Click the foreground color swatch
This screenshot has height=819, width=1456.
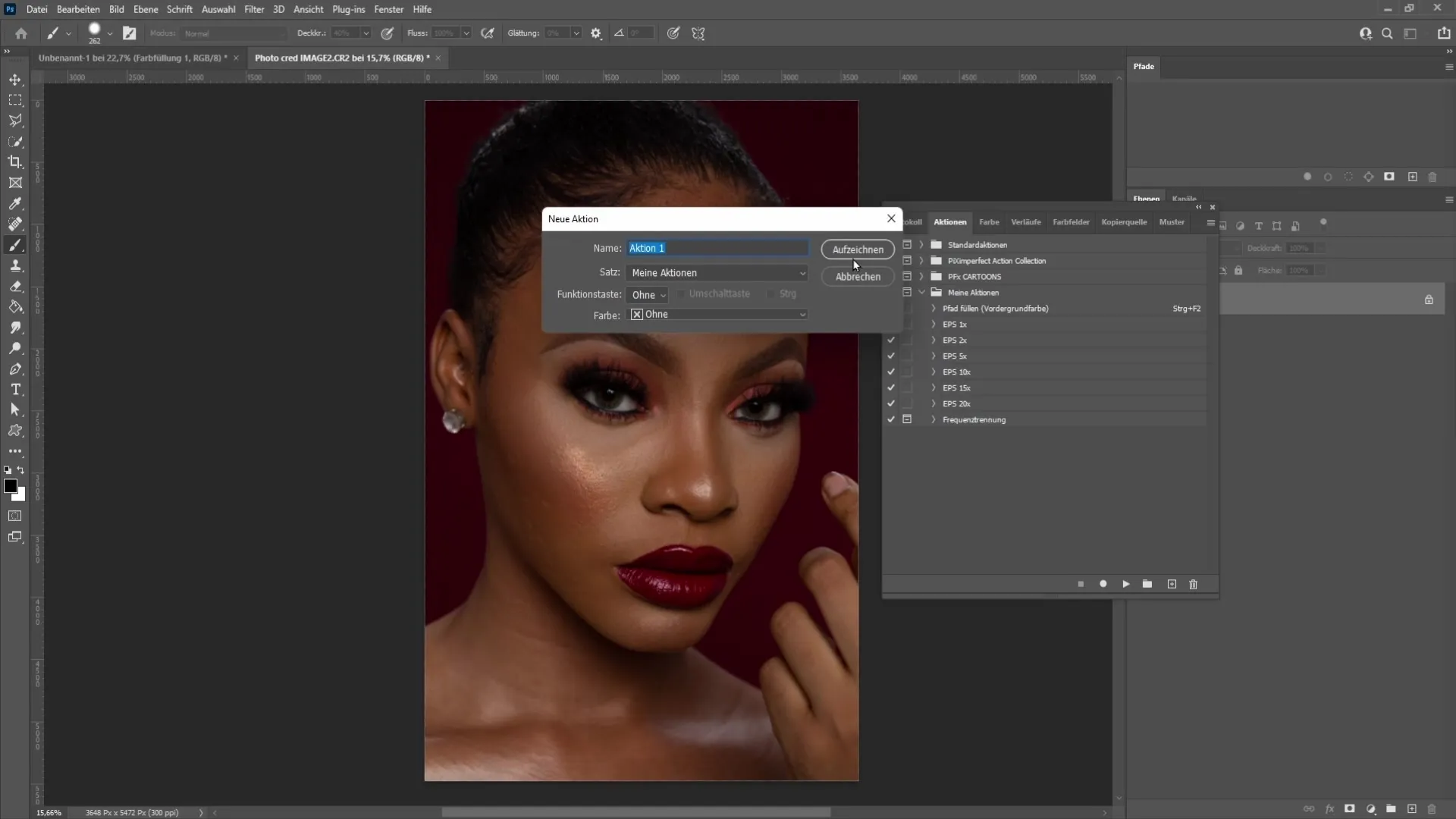click(x=10, y=486)
